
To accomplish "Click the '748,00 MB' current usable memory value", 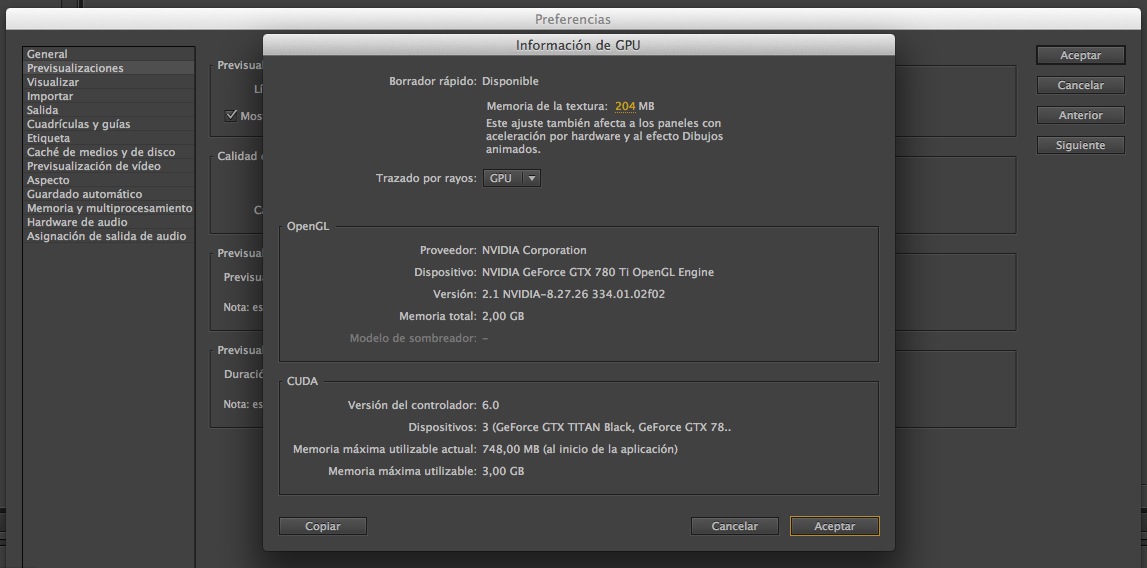I will 511,449.
